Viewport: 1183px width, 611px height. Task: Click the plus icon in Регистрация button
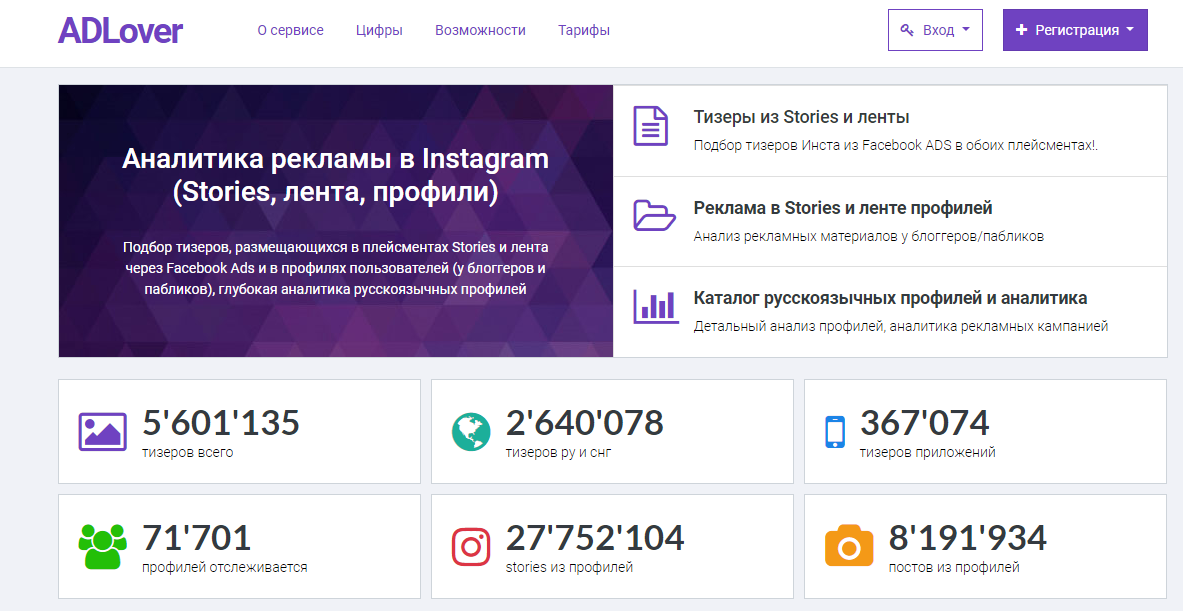[x=1022, y=30]
